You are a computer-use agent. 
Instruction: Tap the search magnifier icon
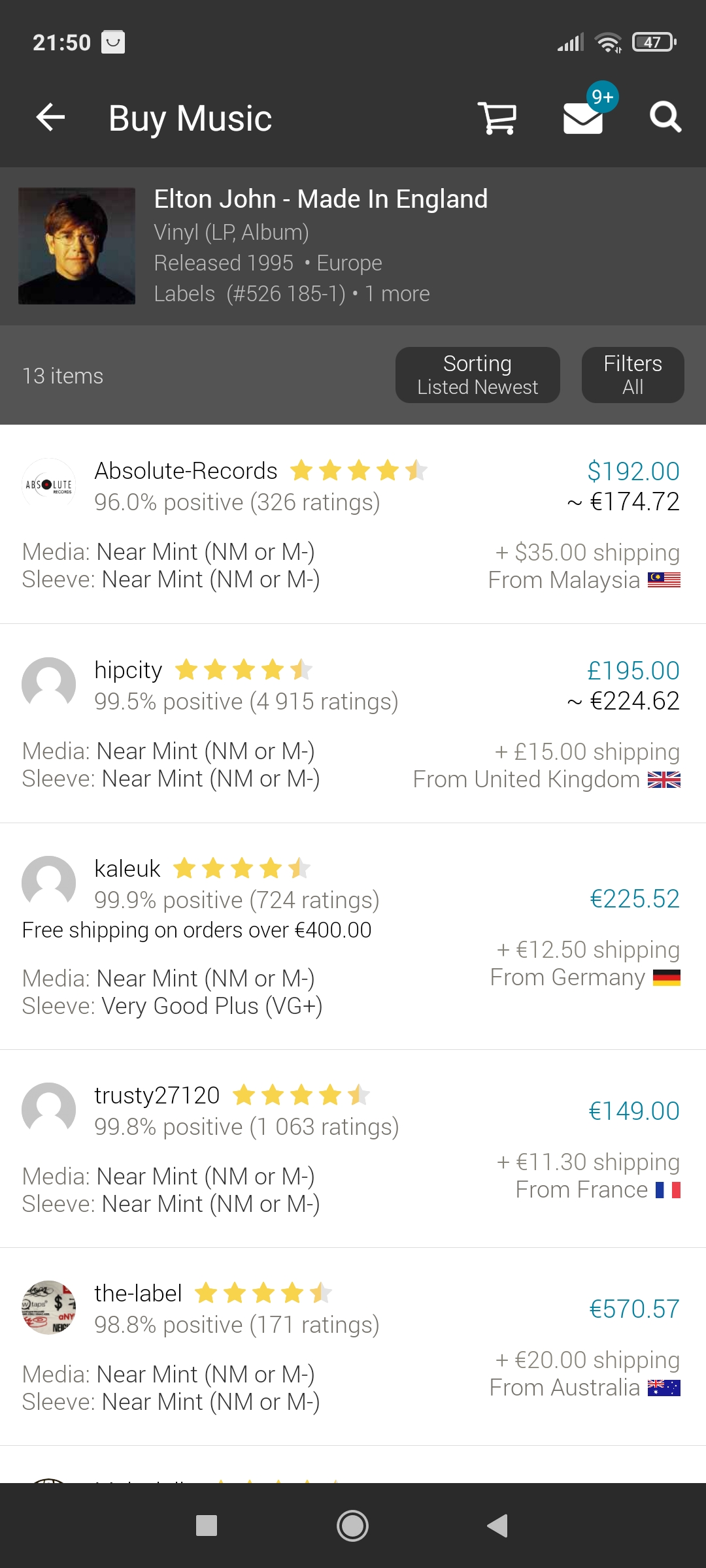(665, 118)
